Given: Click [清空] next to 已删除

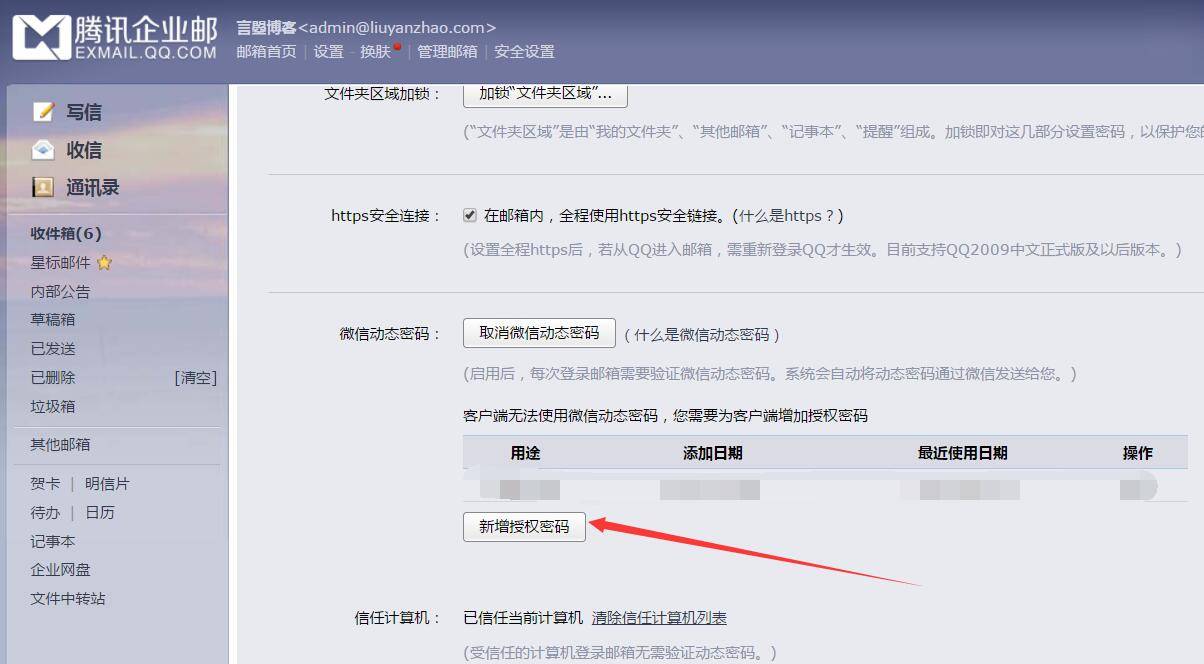Looking at the screenshot, I should pos(195,377).
